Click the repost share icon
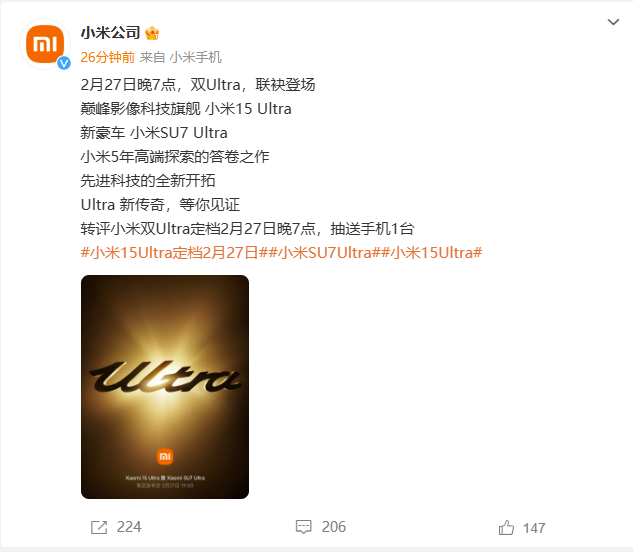The width and height of the screenshot is (633, 552). 99,527
